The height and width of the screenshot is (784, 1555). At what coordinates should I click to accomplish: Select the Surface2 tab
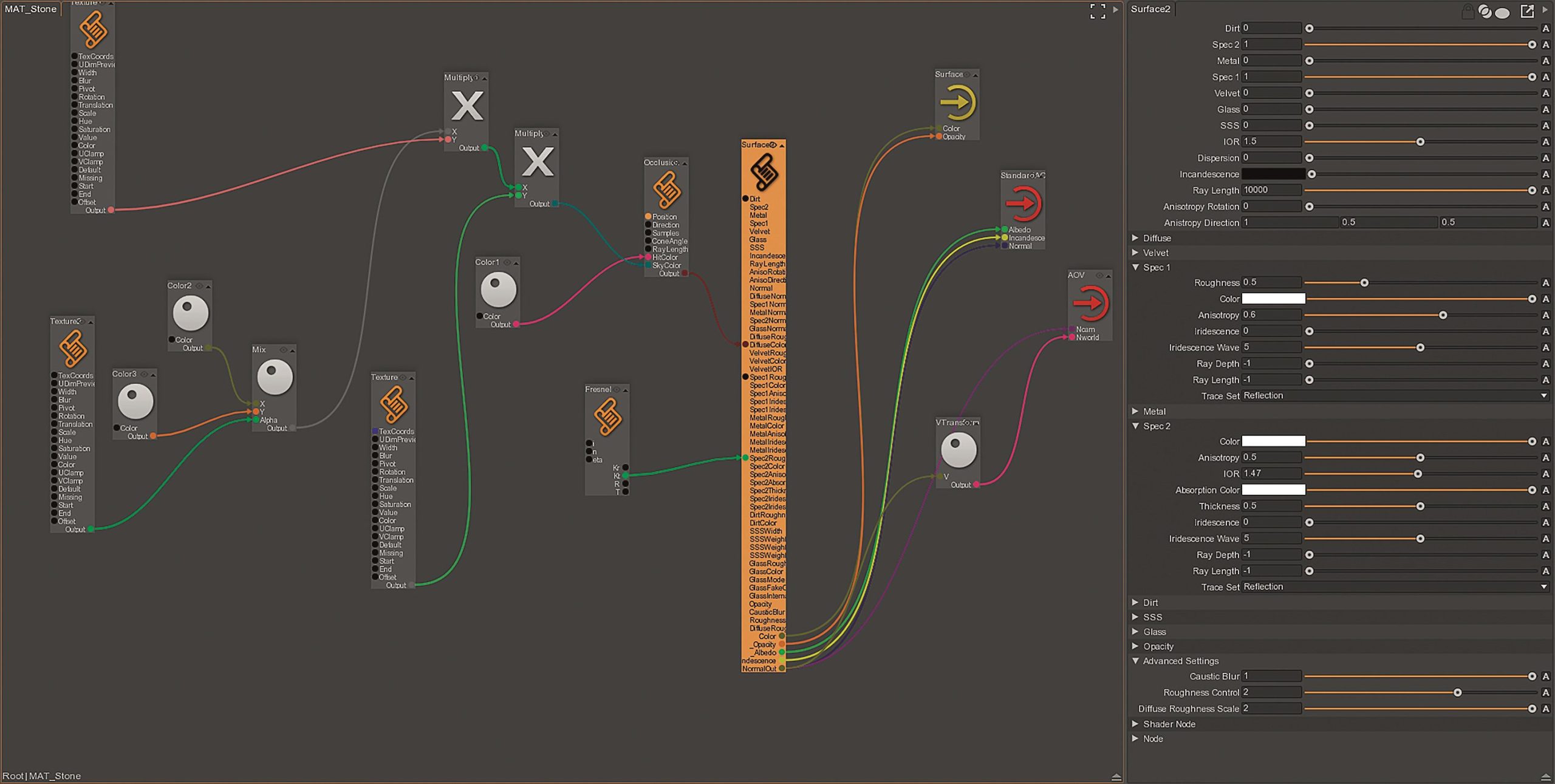tap(1150, 9)
